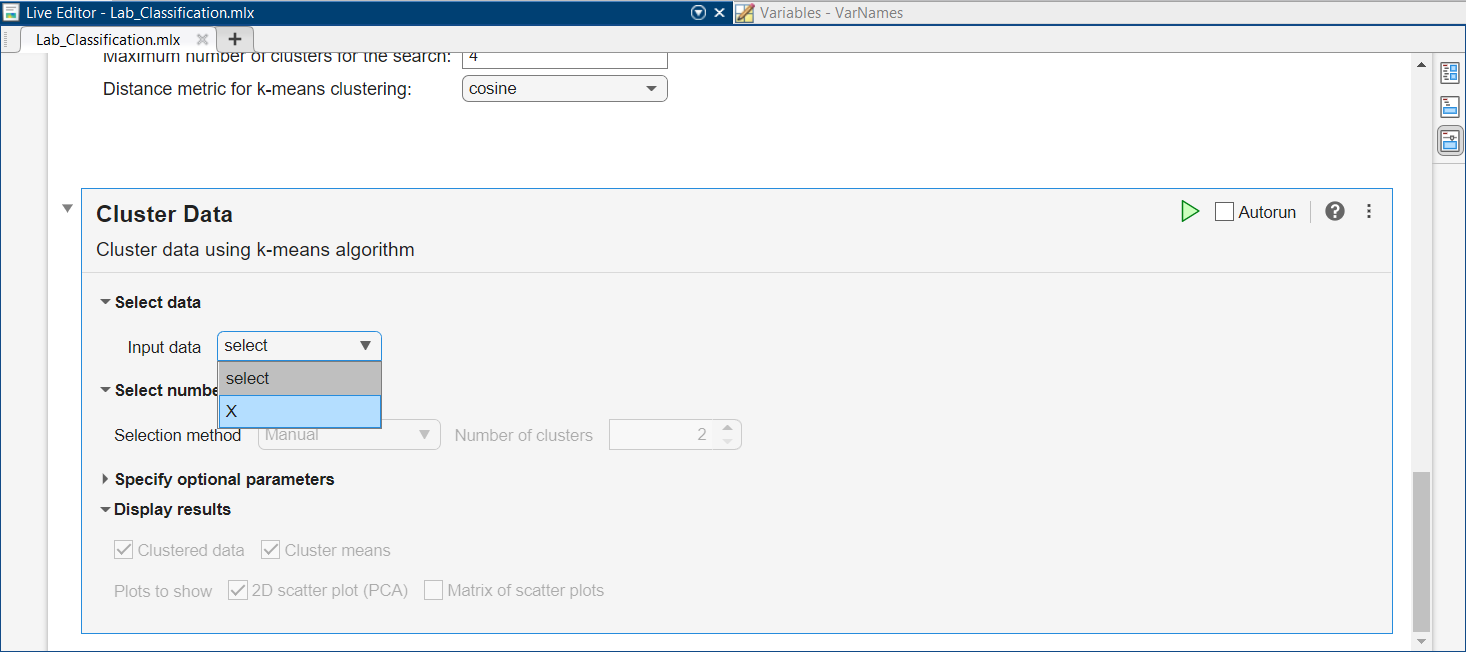Toggle 2D scatter plot (PCA) checkbox
Image resolution: width=1466 pixels, height=652 pixels.
click(x=238, y=590)
